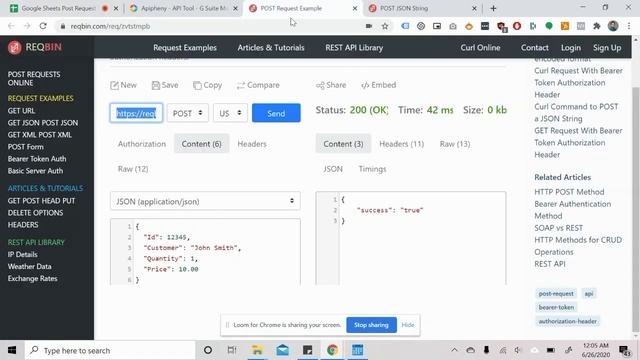The width and height of the screenshot is (640, 360).
Task: Open the Chrome three-dot menu
Action: (x=629, y=26)
